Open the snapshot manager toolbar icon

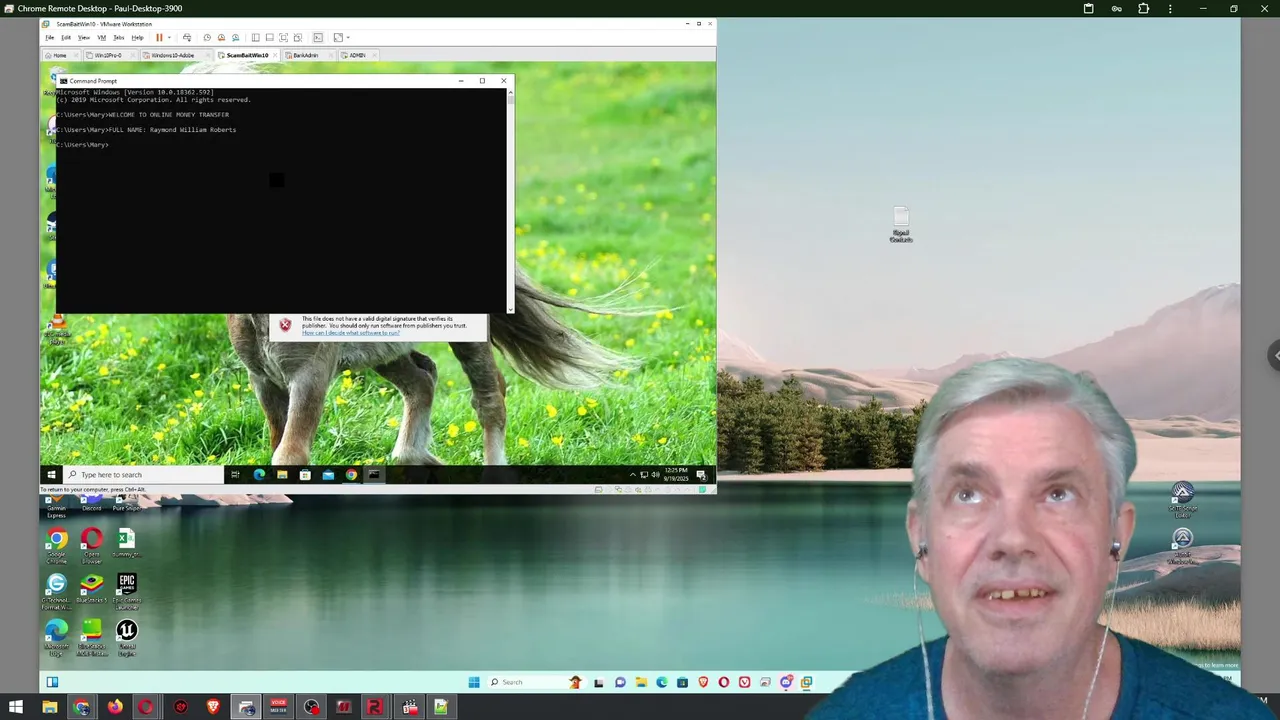coord(236,38)
